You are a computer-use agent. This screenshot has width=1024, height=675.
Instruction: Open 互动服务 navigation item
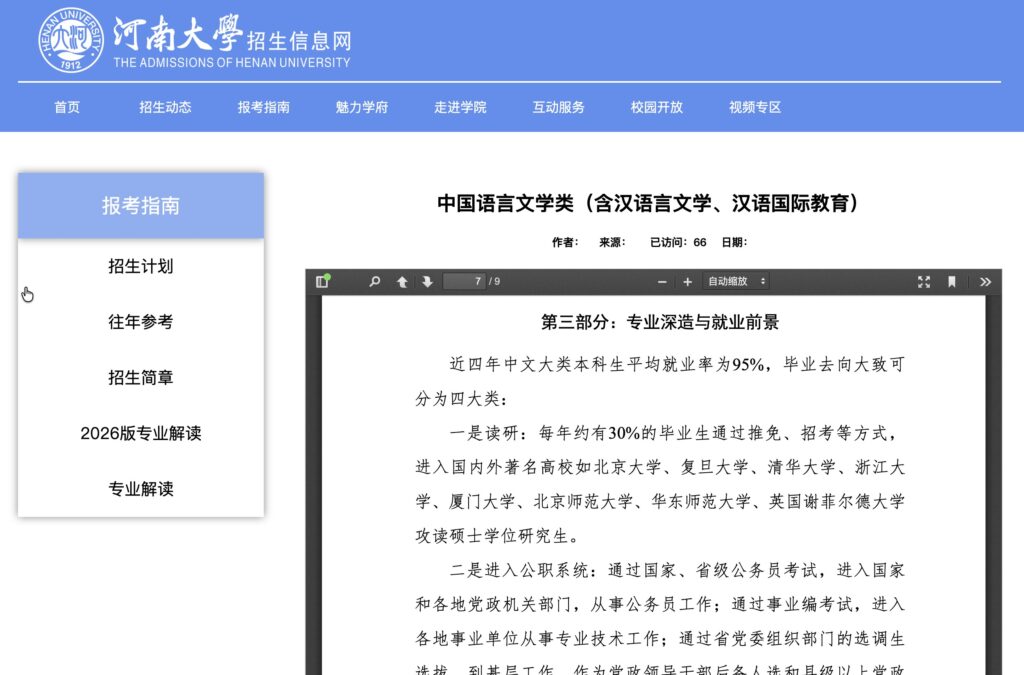pos(558,107)
